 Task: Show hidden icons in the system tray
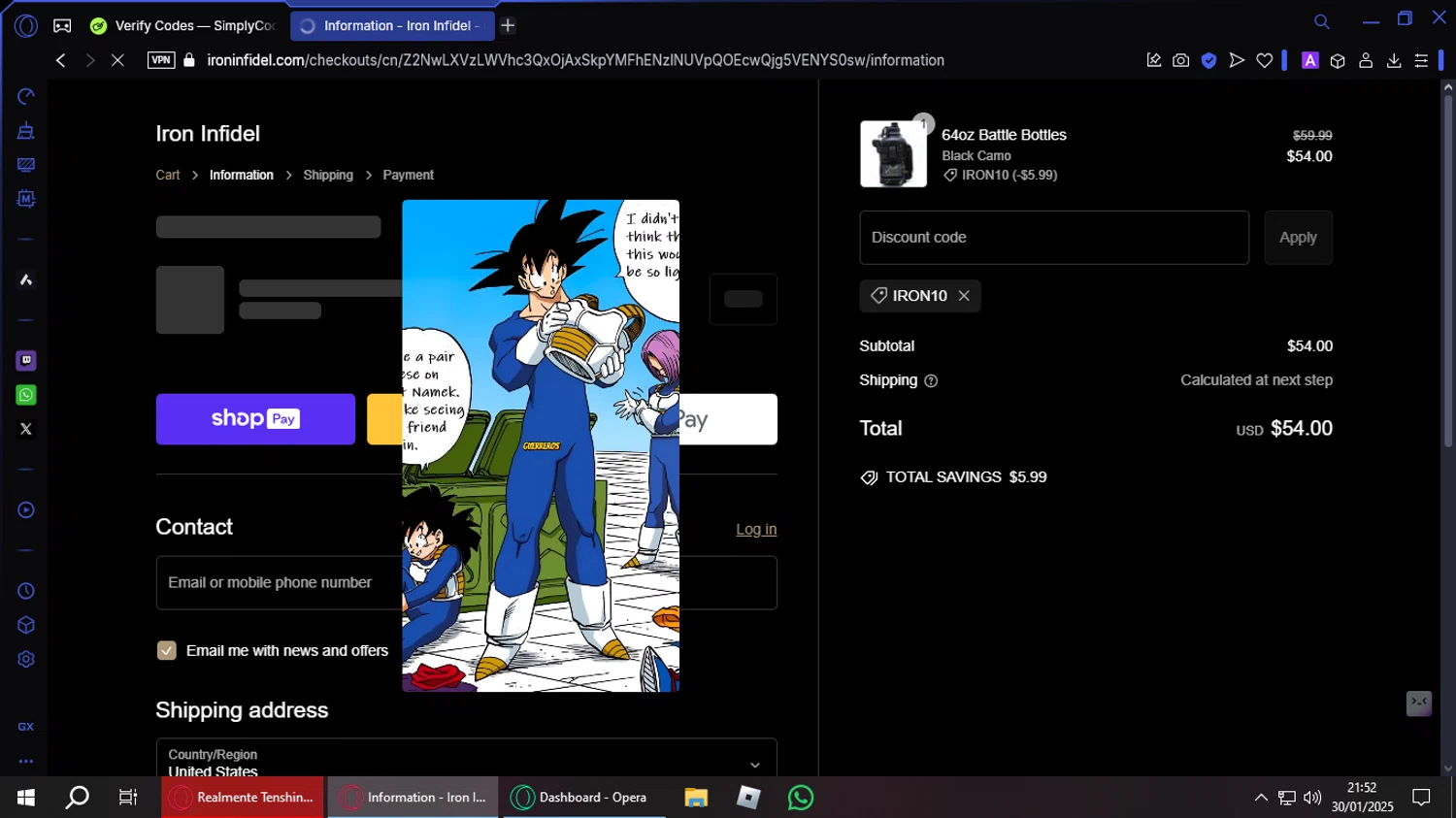click(x=1260, y=798)
